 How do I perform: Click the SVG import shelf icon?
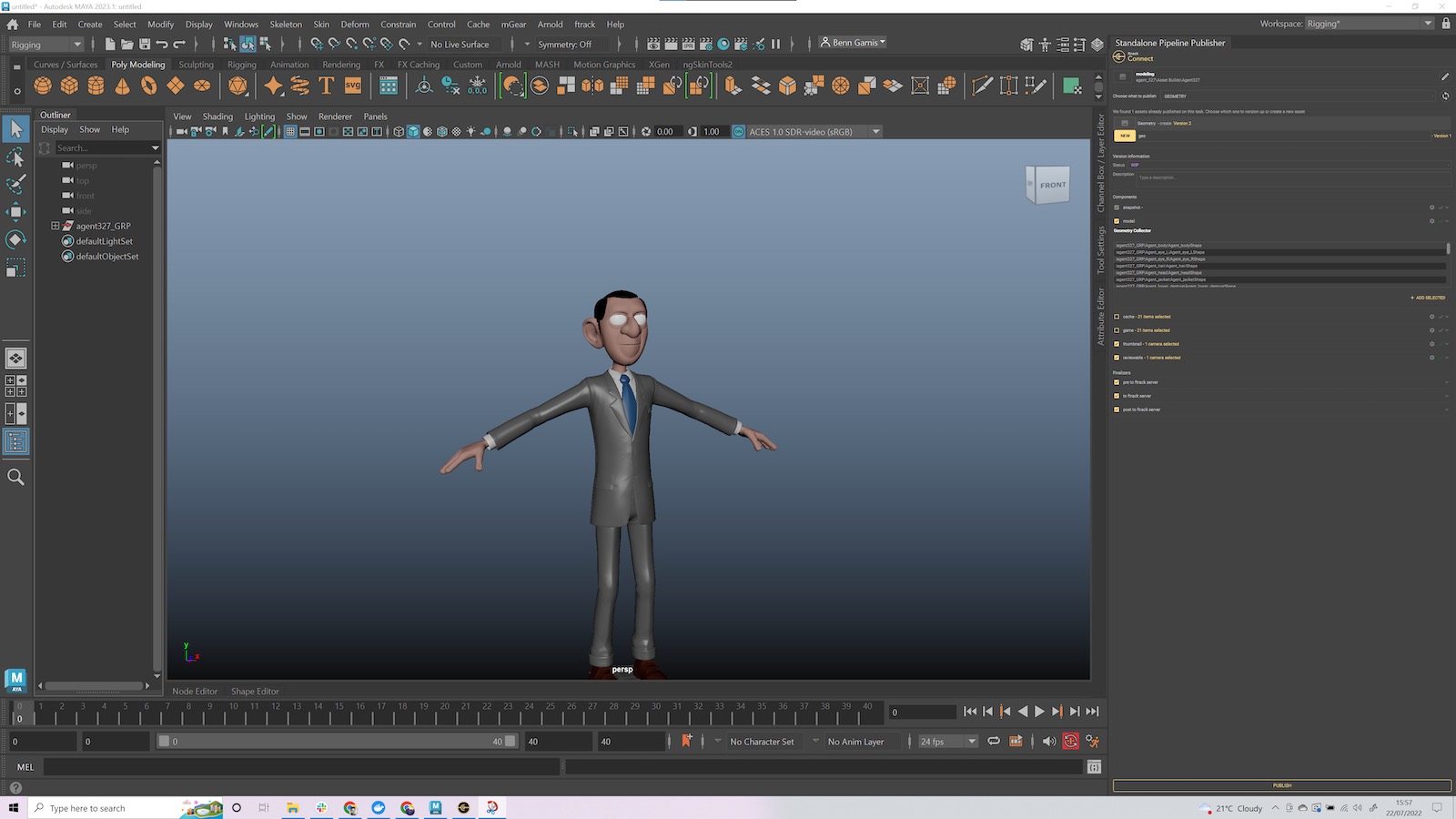(x=352, y=86)
